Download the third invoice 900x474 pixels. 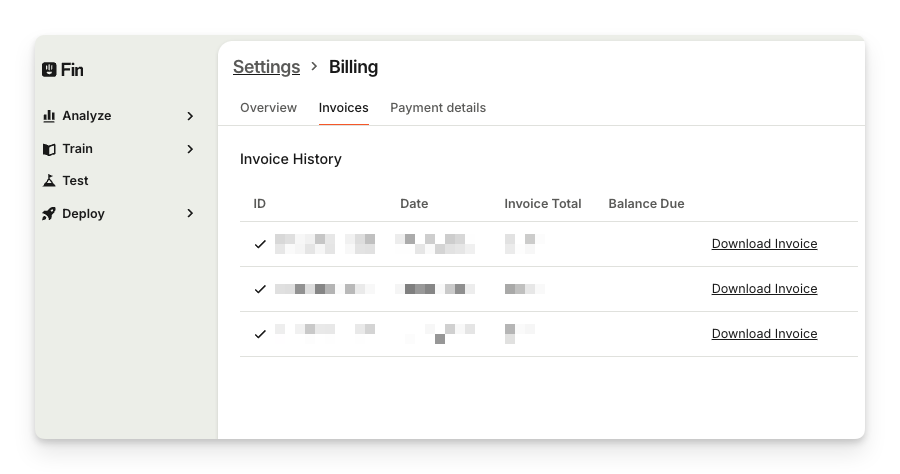[764, 334]
